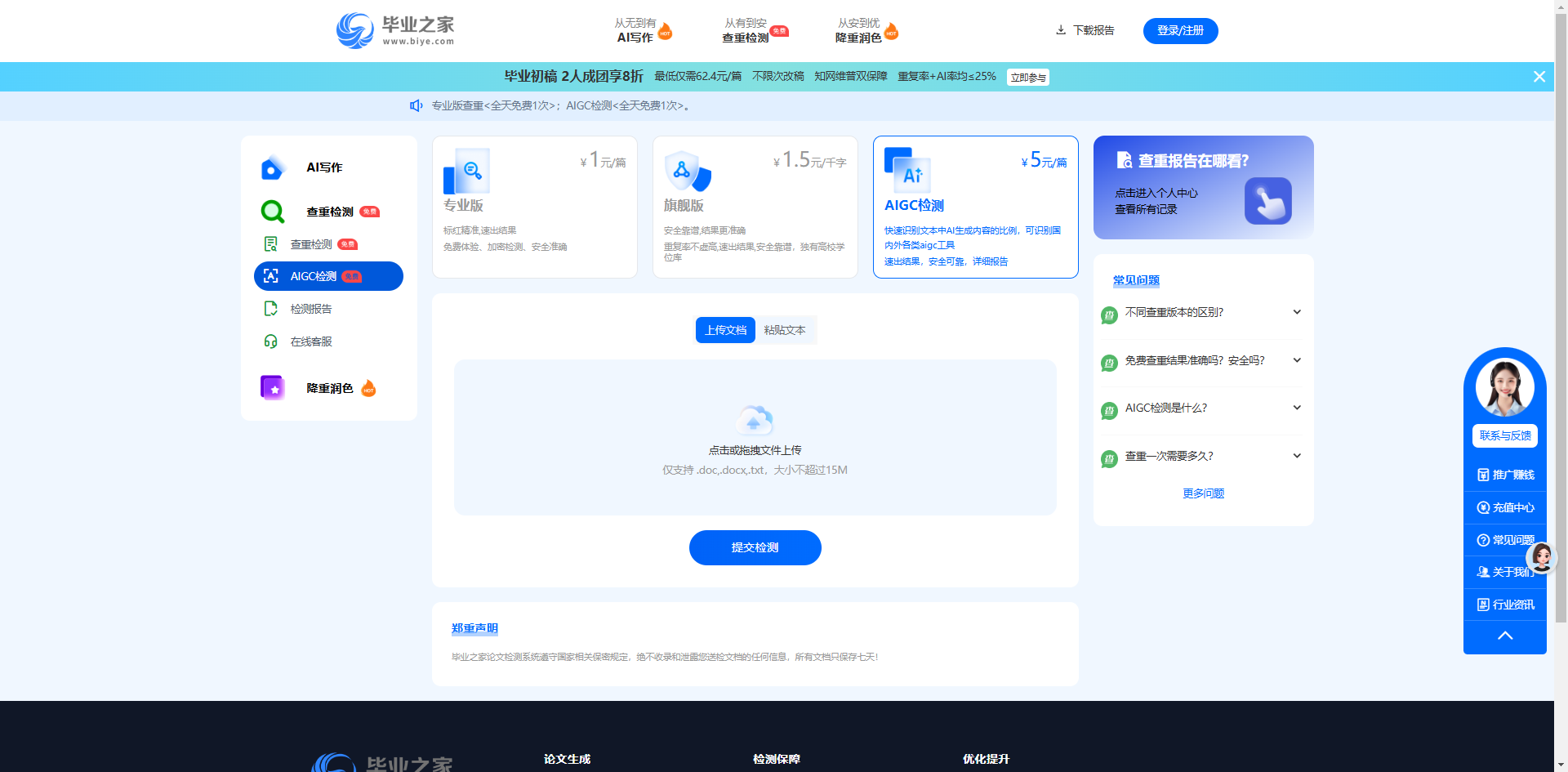The image size is (1568, 772).
Task: Open the 更多问题 link
Action: tap(1204, 493)
